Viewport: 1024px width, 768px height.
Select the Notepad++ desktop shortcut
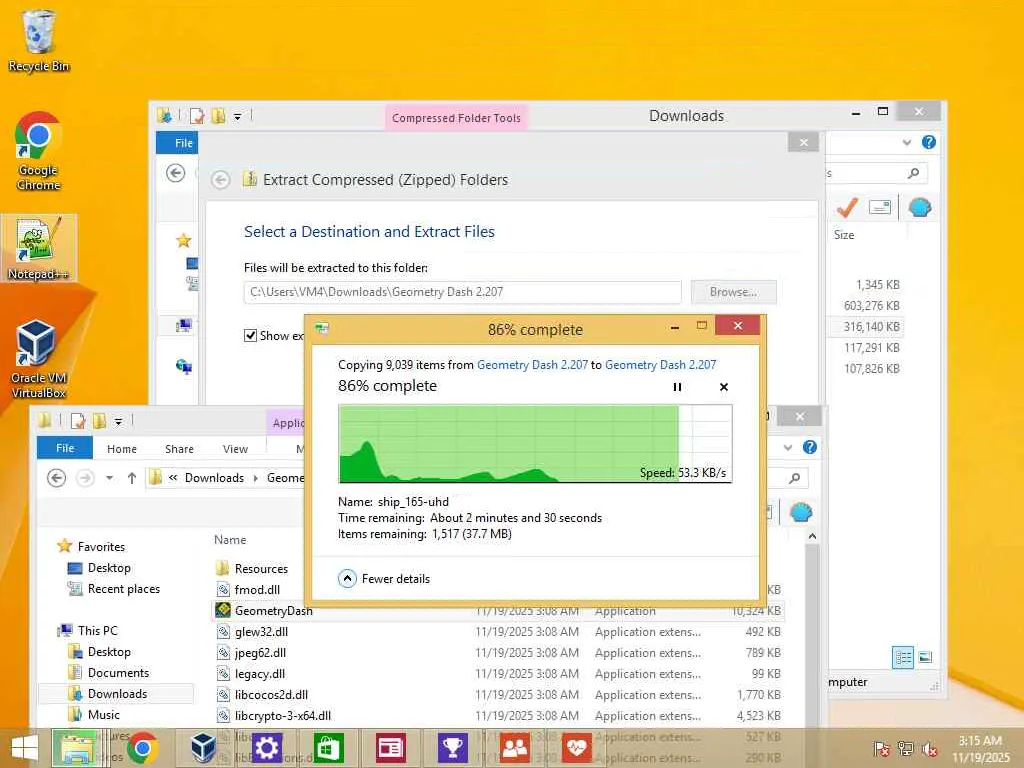click(x=39, y=249)
